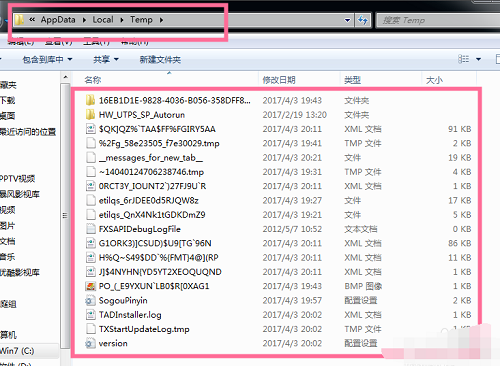Click the file name TADInstaller.log
500x366 pixels.
click(x=130, y=315)
